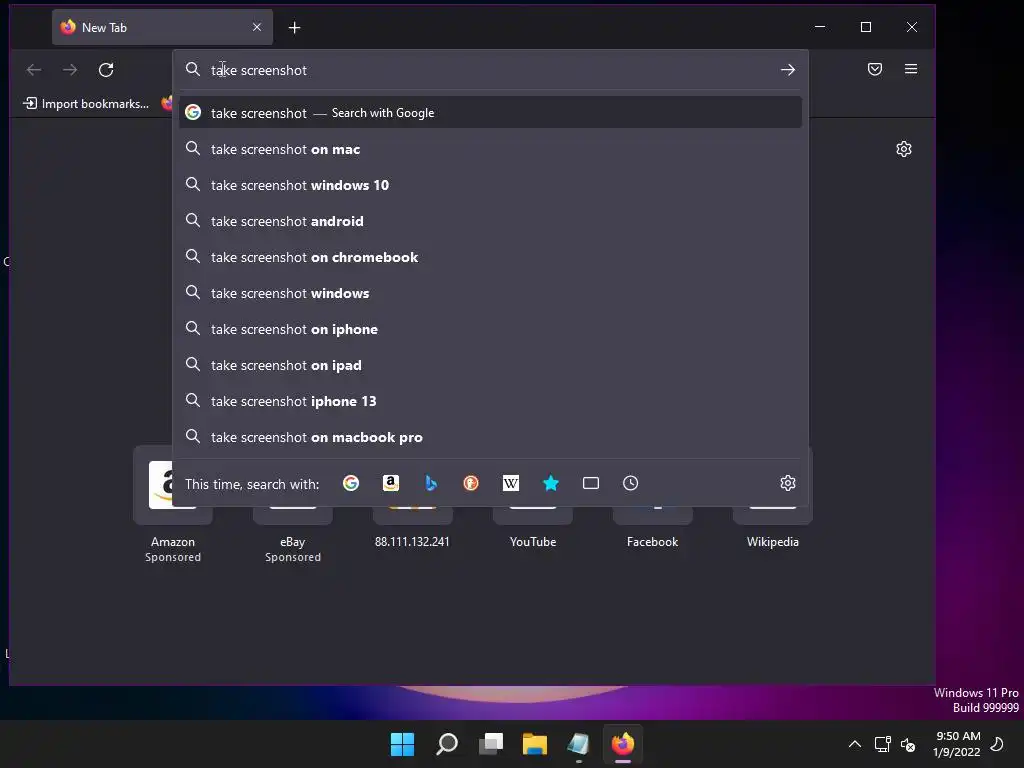Click the Reload page button

point(106,70)
